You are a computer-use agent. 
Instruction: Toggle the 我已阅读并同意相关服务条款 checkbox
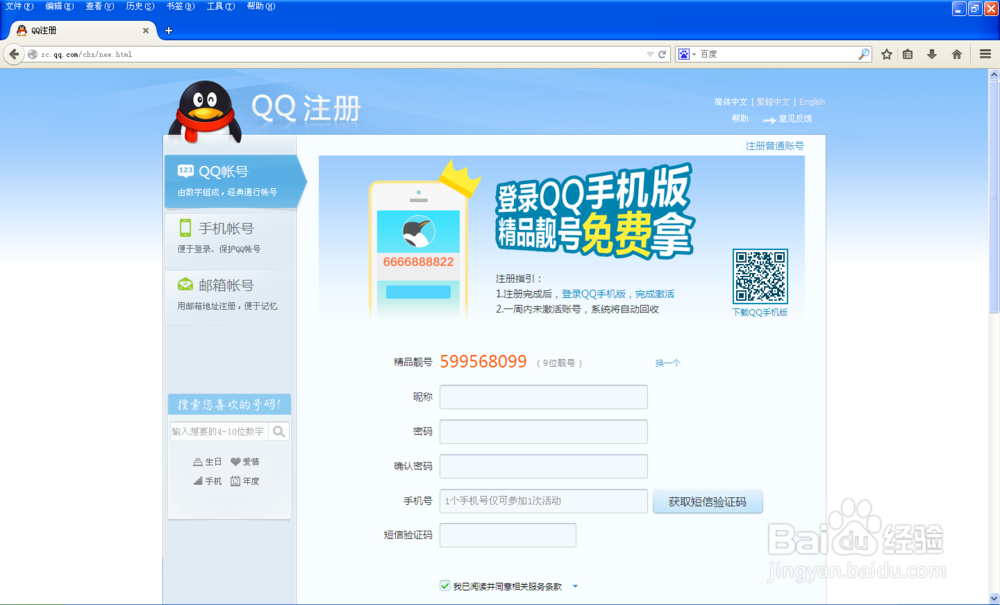[x=445, y=586]
